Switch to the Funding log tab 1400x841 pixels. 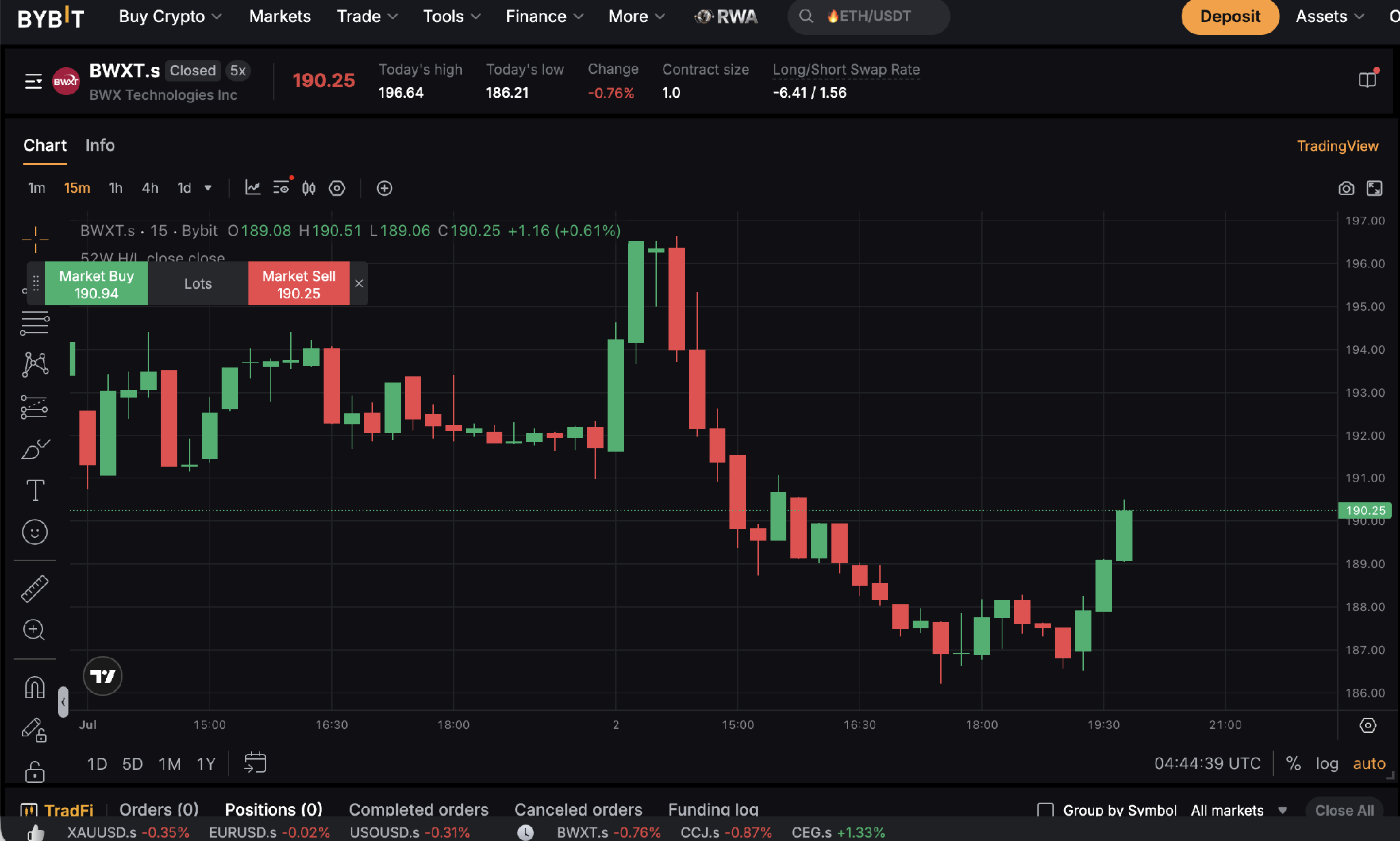pos(713,810)
